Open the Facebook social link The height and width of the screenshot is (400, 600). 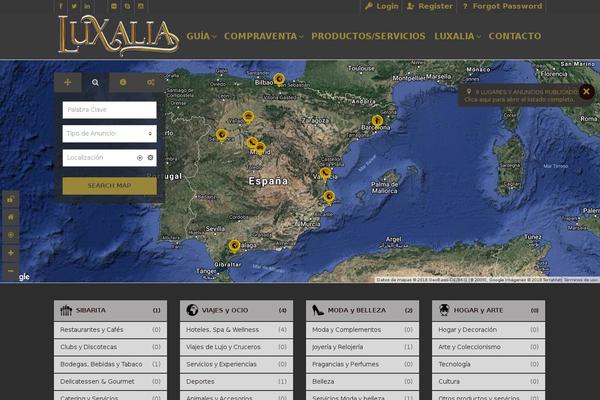pyautogui.click(x=60, y=6)
